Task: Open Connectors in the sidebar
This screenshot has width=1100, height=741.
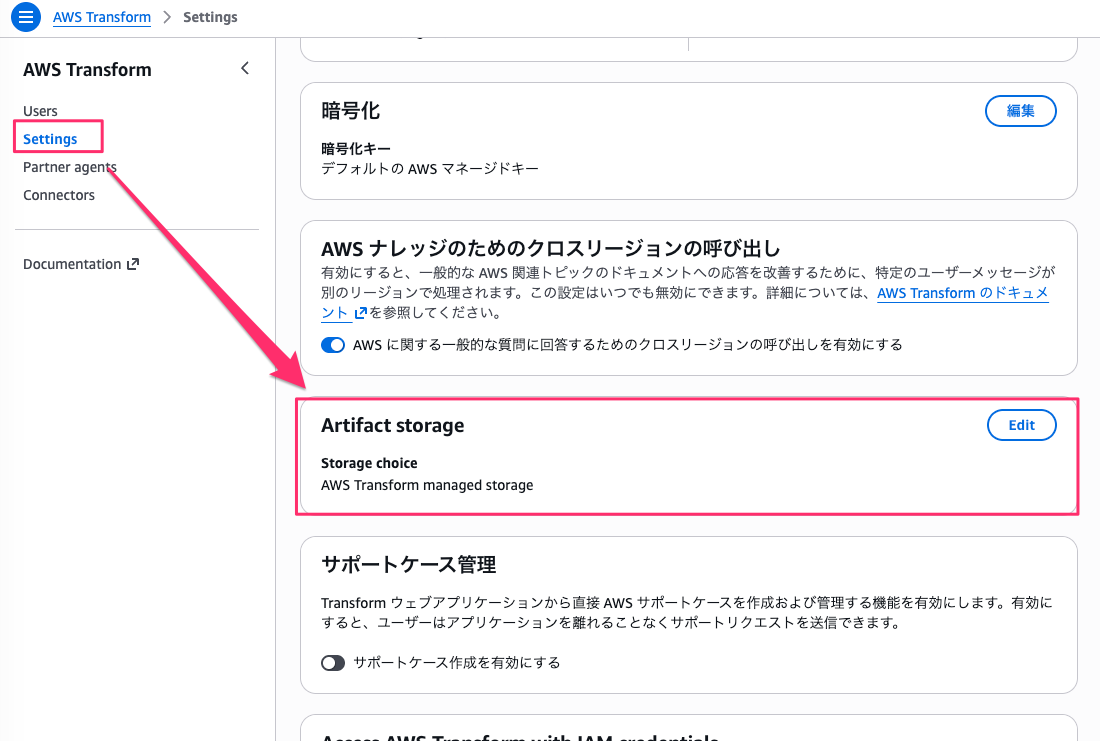Action: pos(59,195)
